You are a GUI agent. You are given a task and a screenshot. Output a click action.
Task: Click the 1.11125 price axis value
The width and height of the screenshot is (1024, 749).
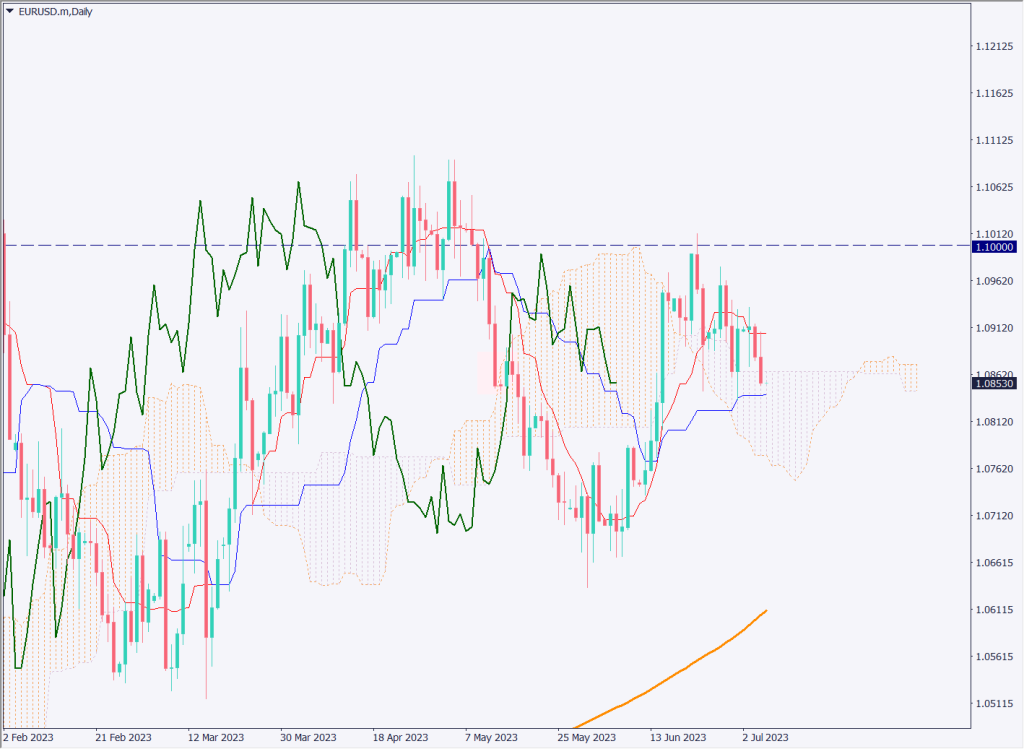(x=995, y=140)
